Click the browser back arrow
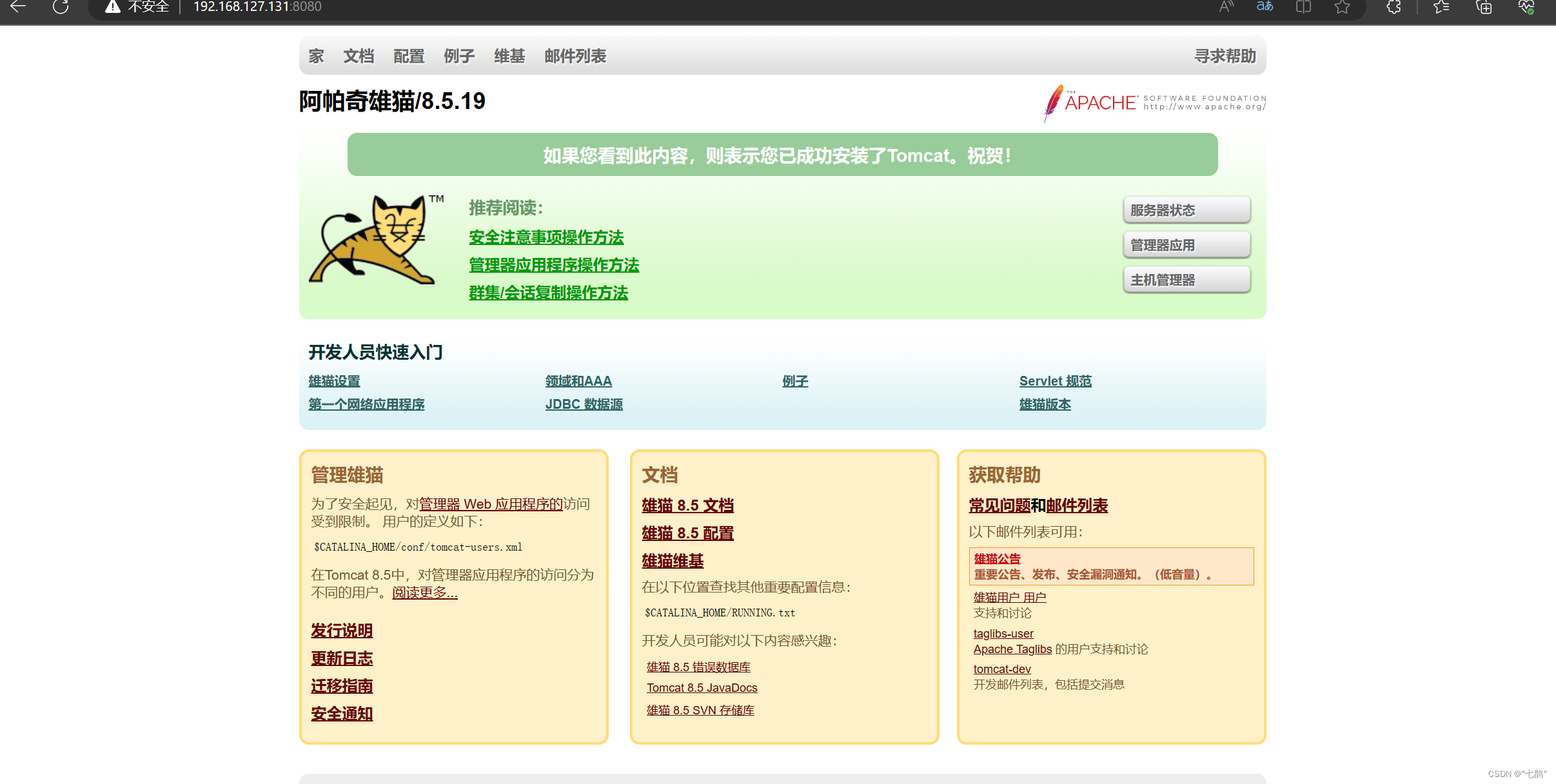 [18, 7]
